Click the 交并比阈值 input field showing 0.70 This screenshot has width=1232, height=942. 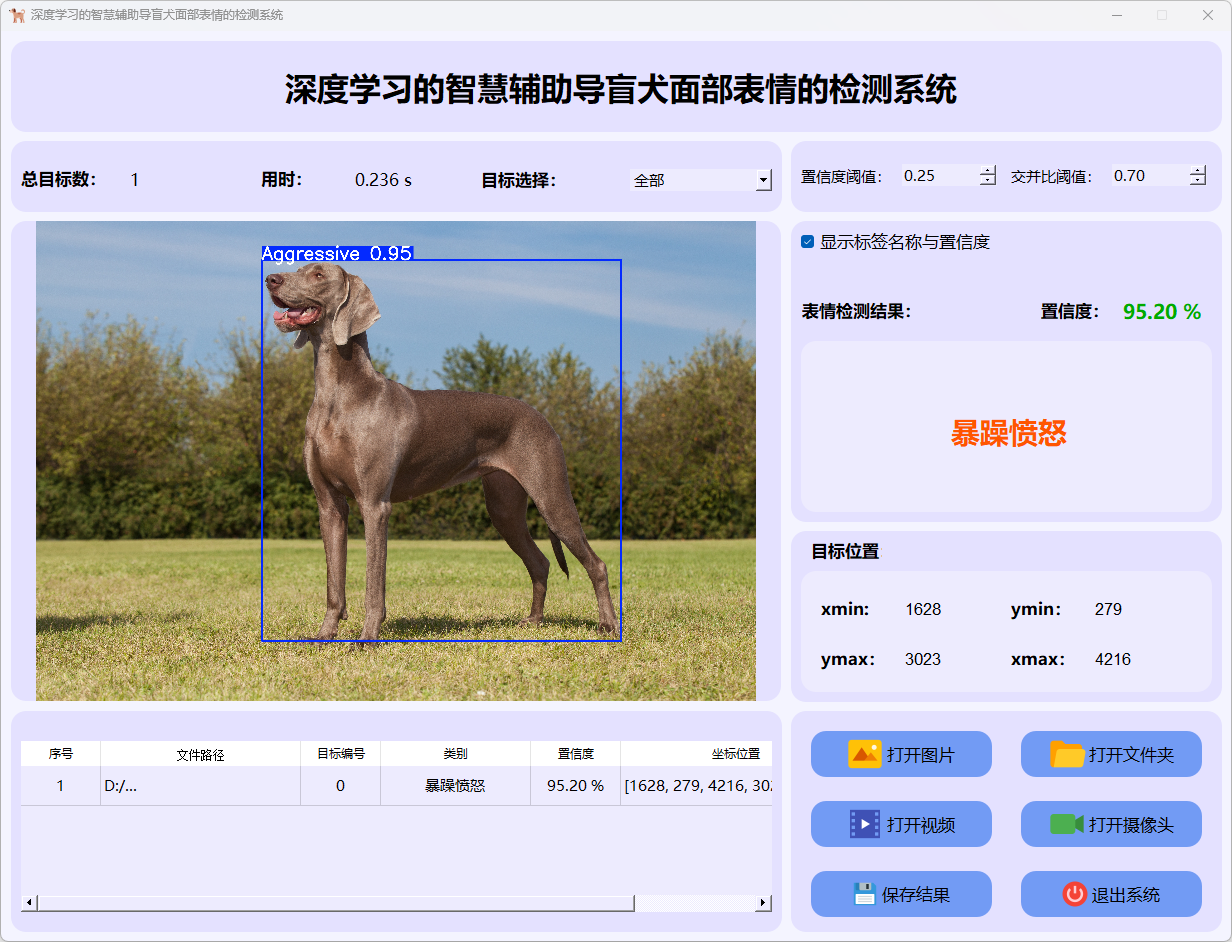(x=1150, y=176)
